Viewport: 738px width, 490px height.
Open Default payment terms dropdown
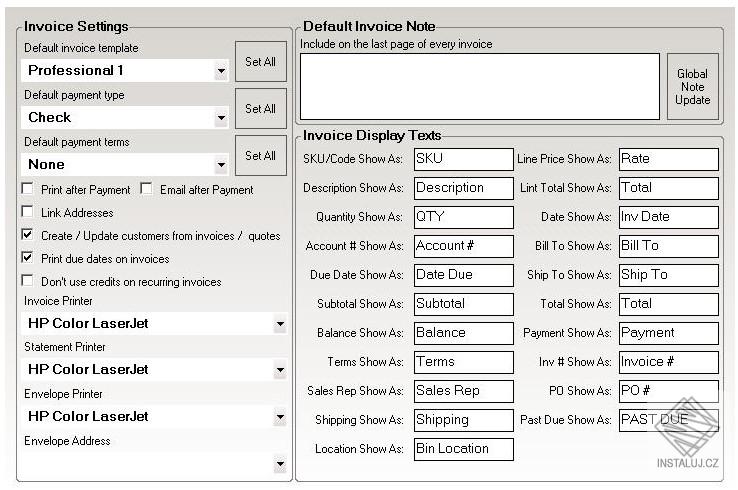[x=220, y=165]
